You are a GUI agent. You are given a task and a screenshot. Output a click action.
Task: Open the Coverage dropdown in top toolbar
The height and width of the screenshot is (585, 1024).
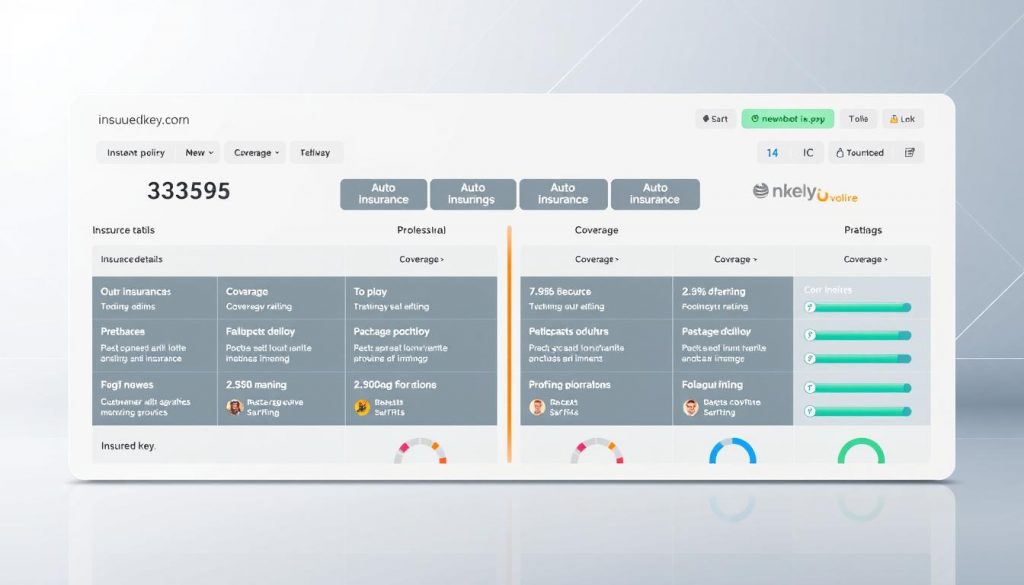pyautogui.click(x=256, y=153)
